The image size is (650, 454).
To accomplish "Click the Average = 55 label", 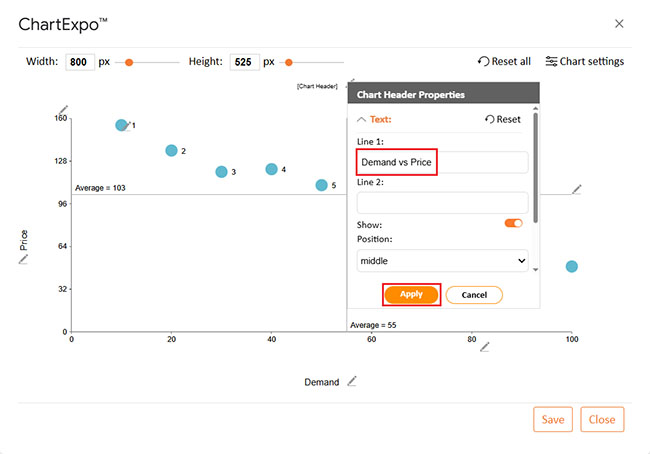I will coord(373,325).
